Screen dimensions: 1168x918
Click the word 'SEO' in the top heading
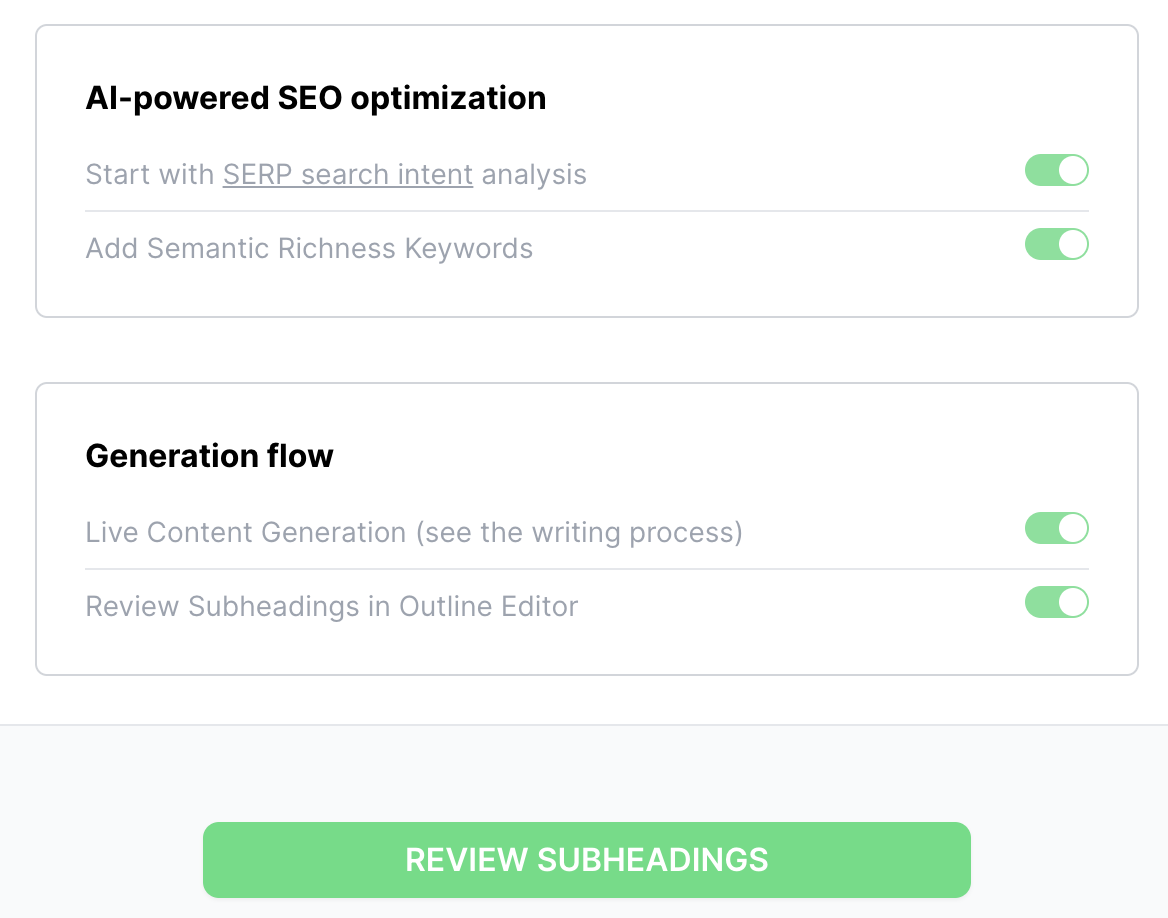[310, 98]
